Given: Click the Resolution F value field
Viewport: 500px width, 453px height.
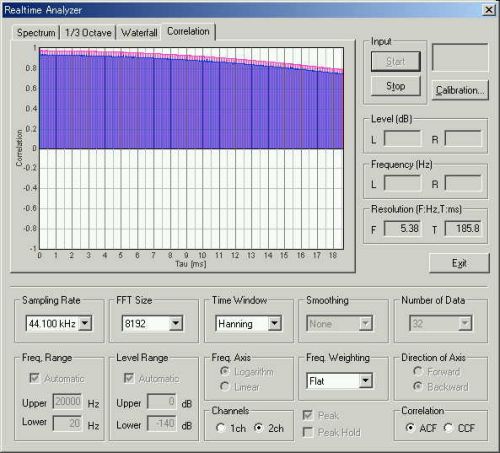Looking at the screenshot, I should point(402,229).
